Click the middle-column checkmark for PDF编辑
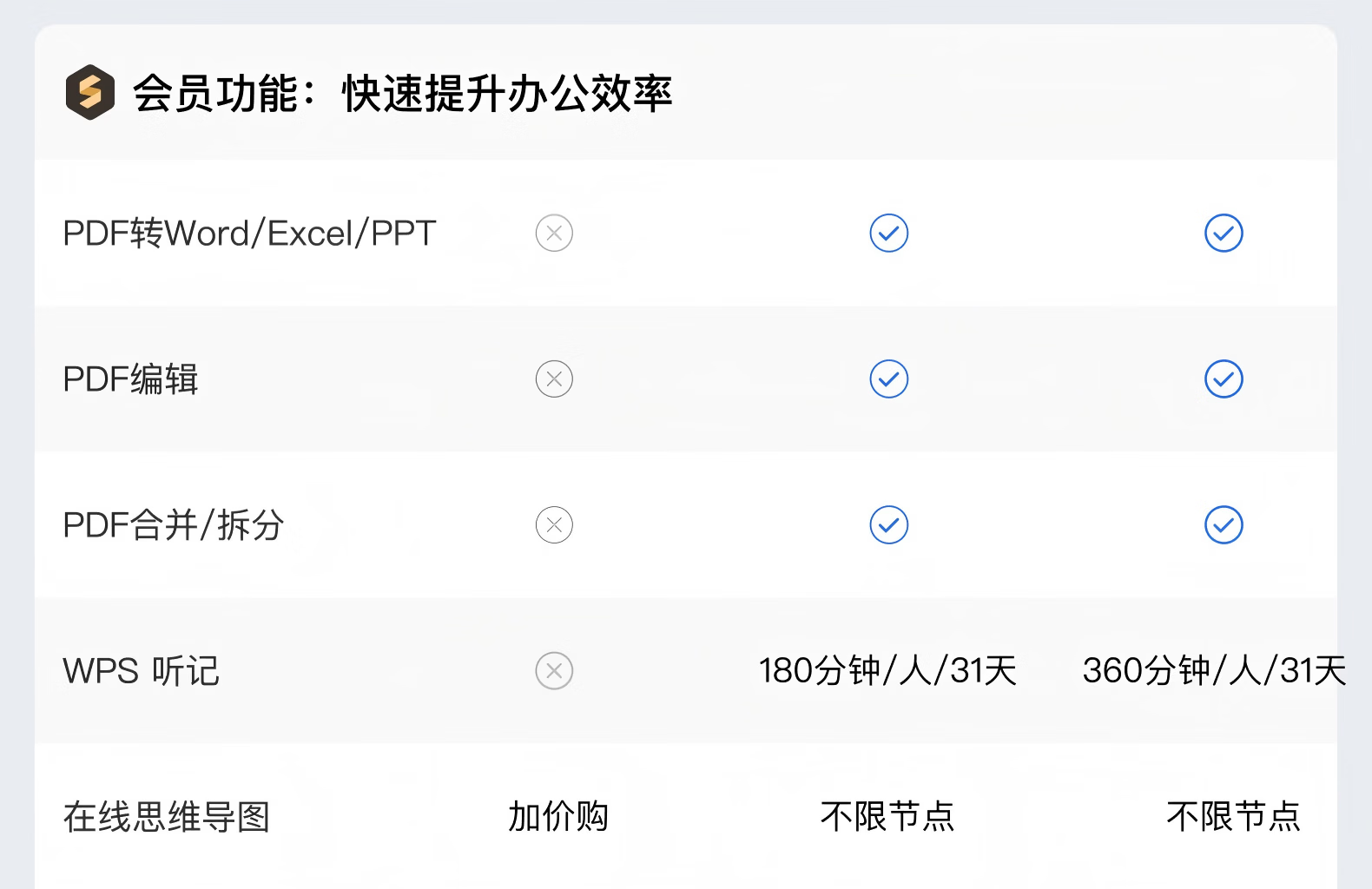 click(x=888, y=379)
